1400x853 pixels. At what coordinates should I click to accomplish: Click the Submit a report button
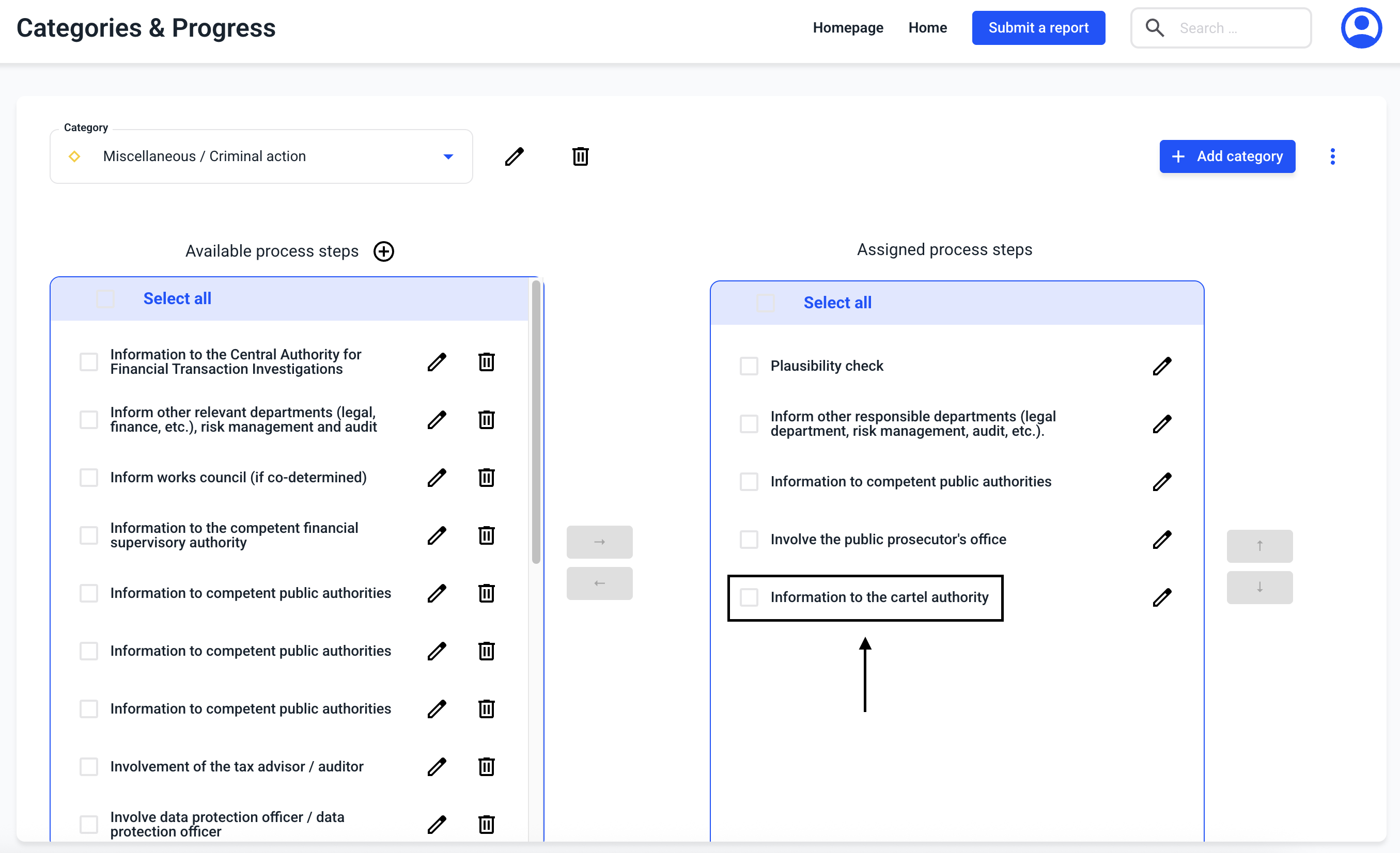(x=1037, y=28)
